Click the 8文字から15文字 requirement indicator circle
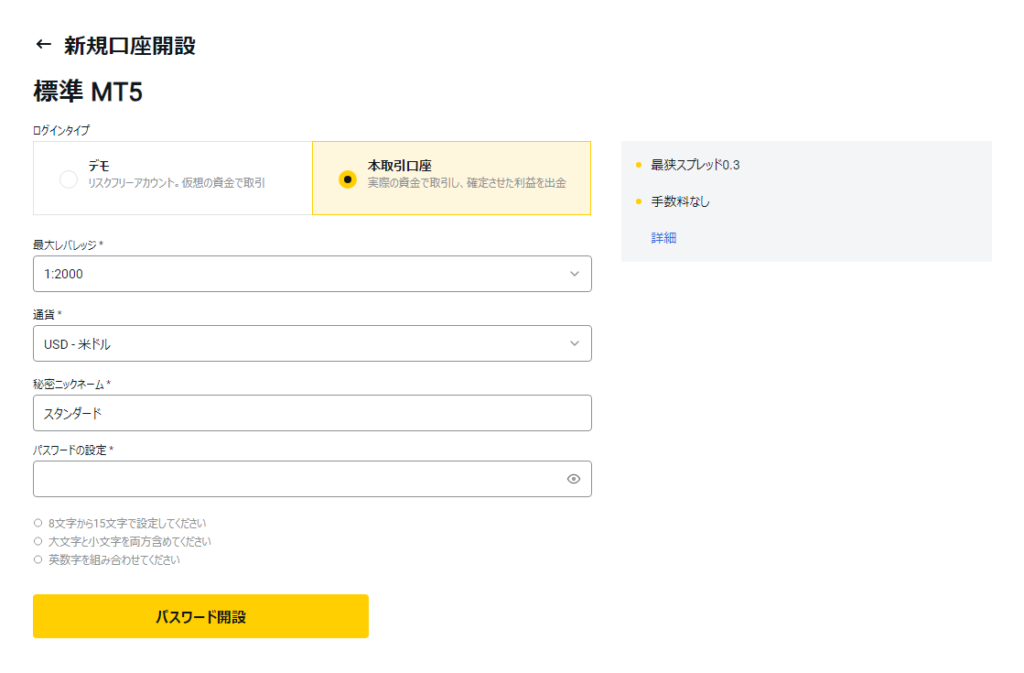Image resolution: width=1024 pixels, height=673 pixels. (x=38, y=523)
